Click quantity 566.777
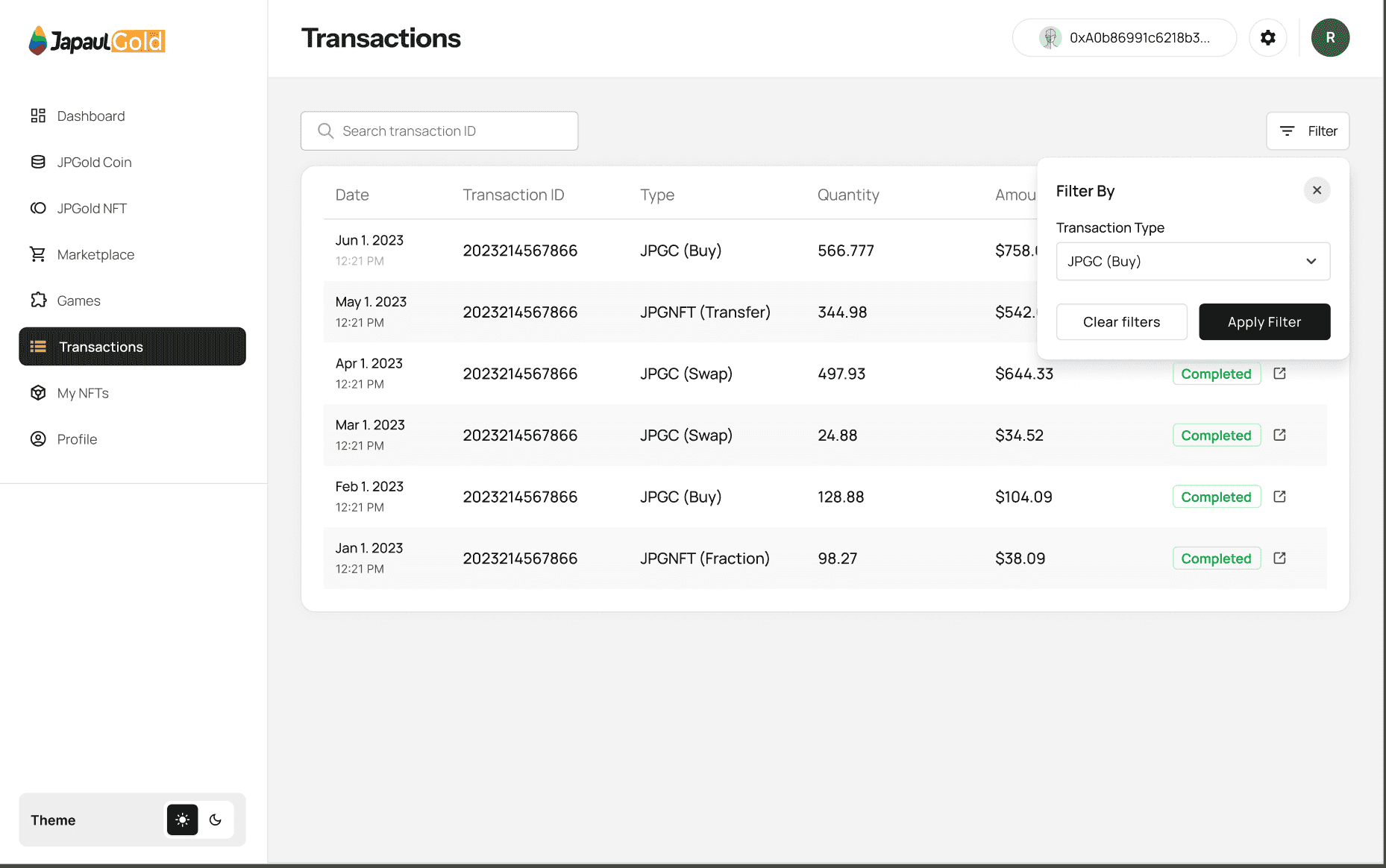This screenshot has height=868, width=1386. (846, 251)
